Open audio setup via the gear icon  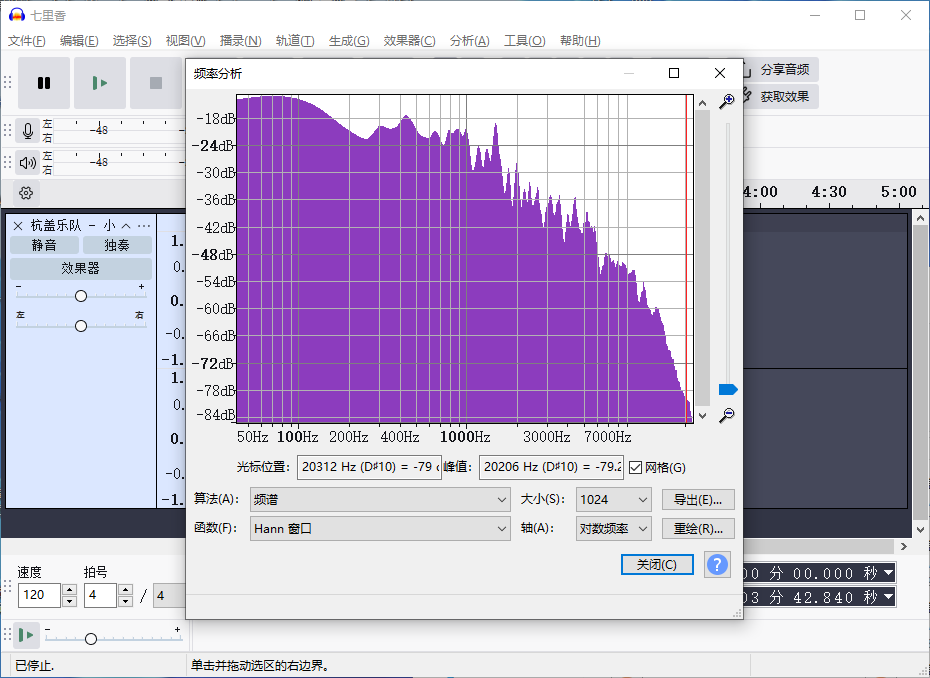tap(25, 192)
